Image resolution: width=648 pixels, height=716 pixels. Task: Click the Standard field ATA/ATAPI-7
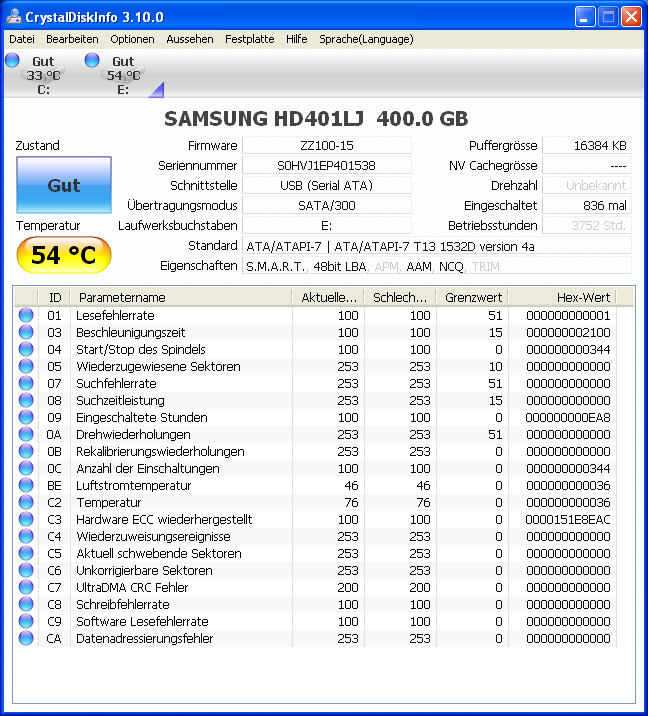(x=437, y=246)
